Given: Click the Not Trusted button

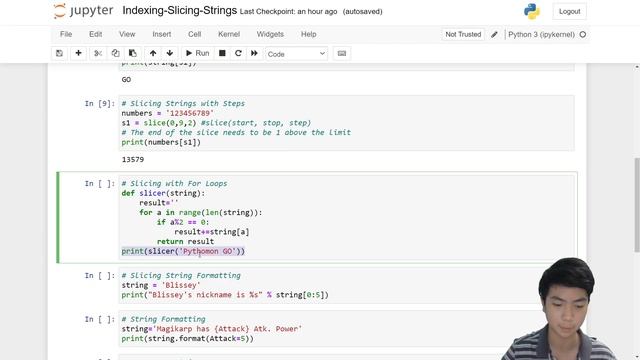Looking at the screenshot, I should pos(463,35).
